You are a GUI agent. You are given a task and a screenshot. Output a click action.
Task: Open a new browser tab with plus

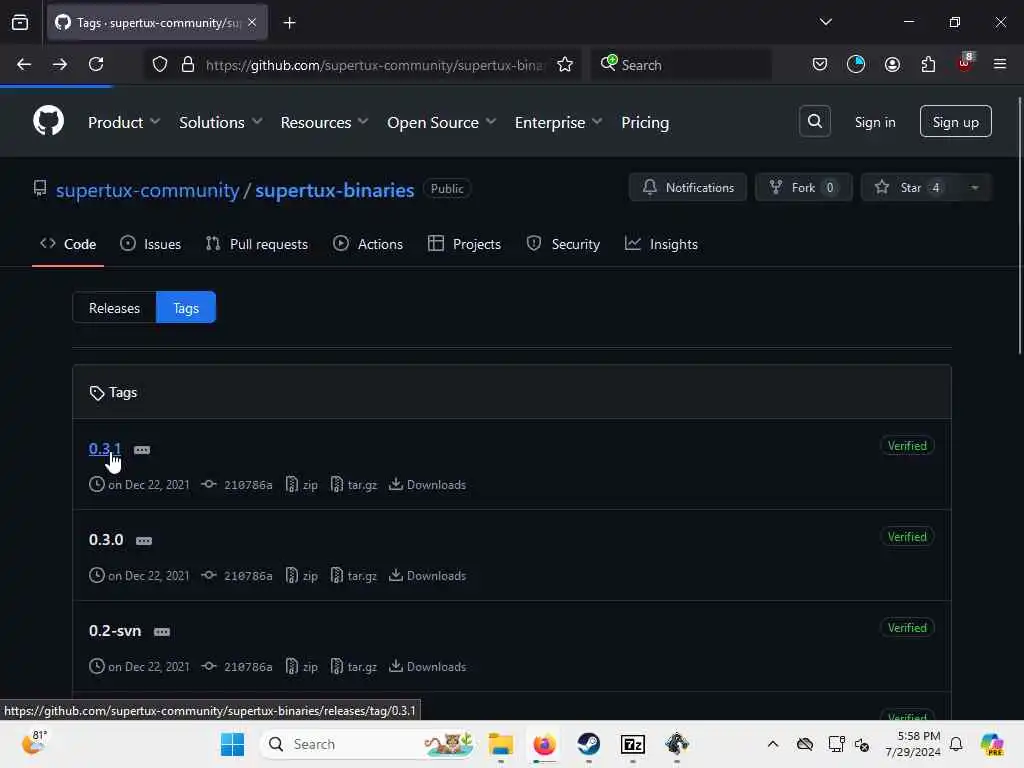(289, 23)
